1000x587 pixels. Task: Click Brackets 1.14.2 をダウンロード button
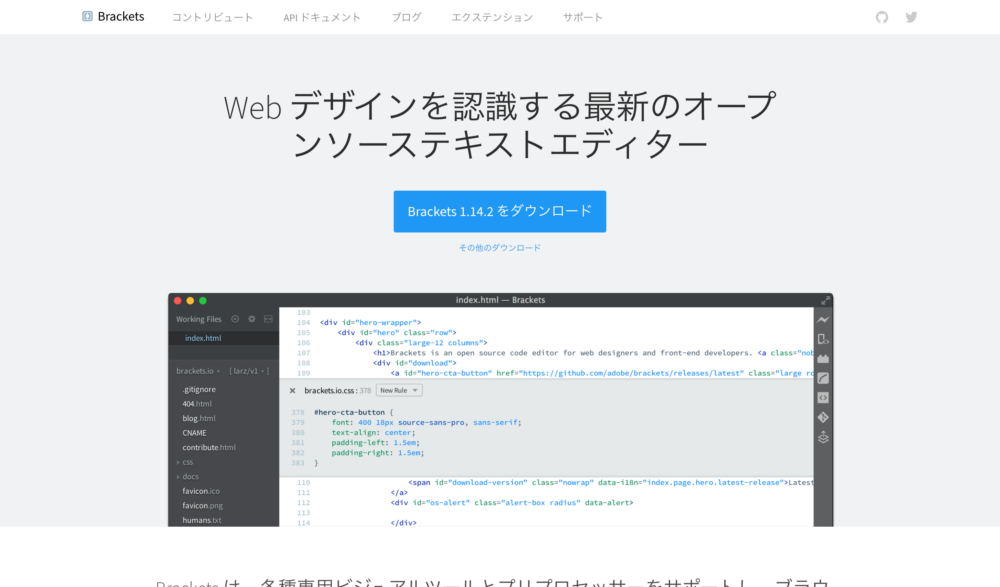pyautogui.click(x=499, y=211)
